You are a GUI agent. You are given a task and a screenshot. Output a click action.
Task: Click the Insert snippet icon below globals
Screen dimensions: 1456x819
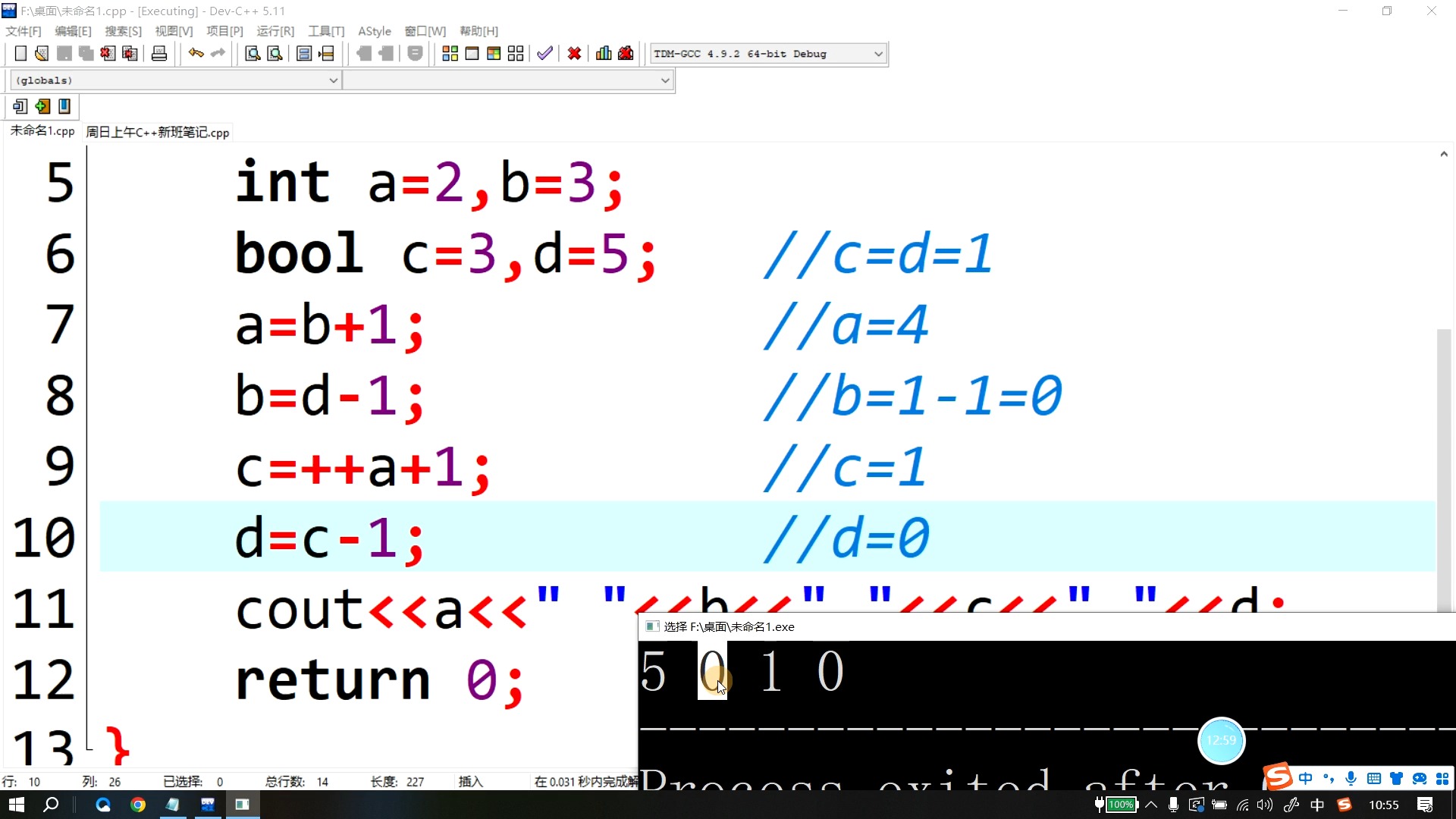(20, 107)
